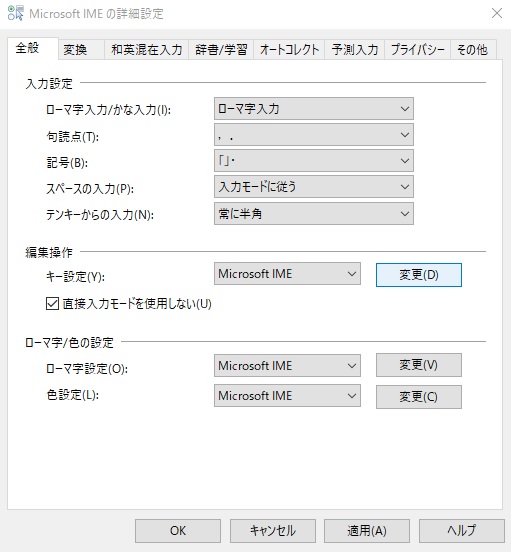Open the 和英混在入力 tab
Image resolution: width=511 pixels, height=552 pixels.
point(146,50)
